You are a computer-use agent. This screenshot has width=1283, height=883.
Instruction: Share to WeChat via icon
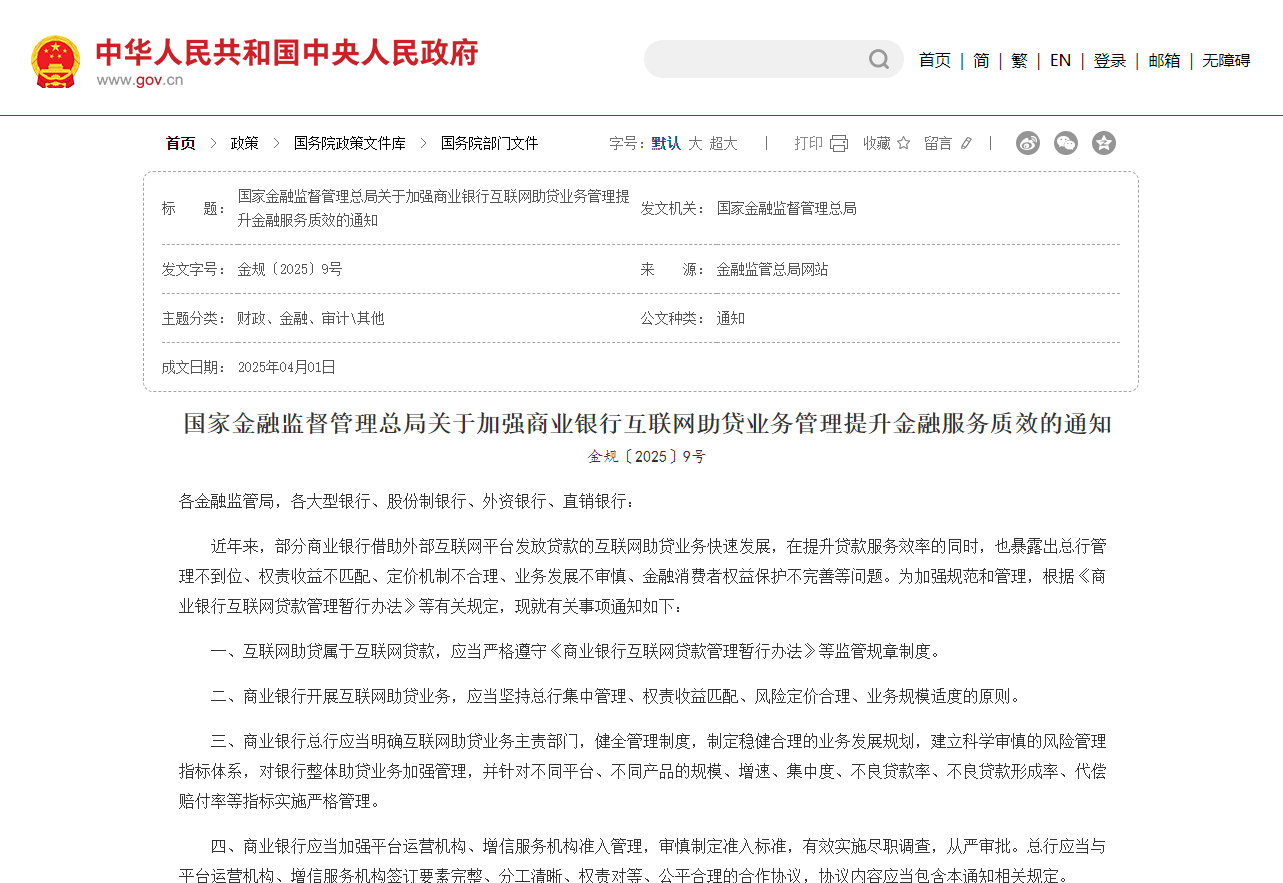click(x=1066, y=143)
